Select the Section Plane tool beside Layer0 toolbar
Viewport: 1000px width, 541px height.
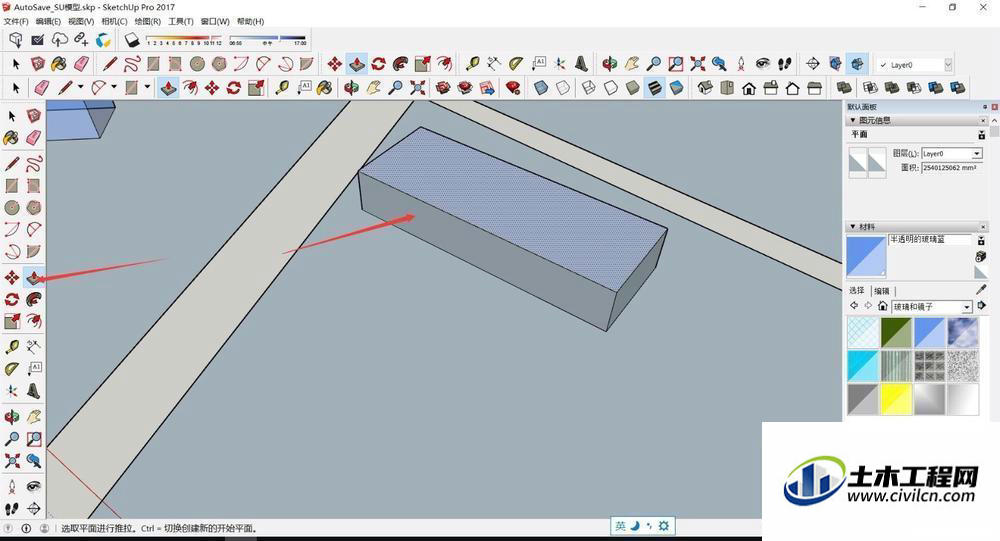(x=812, y=64)
